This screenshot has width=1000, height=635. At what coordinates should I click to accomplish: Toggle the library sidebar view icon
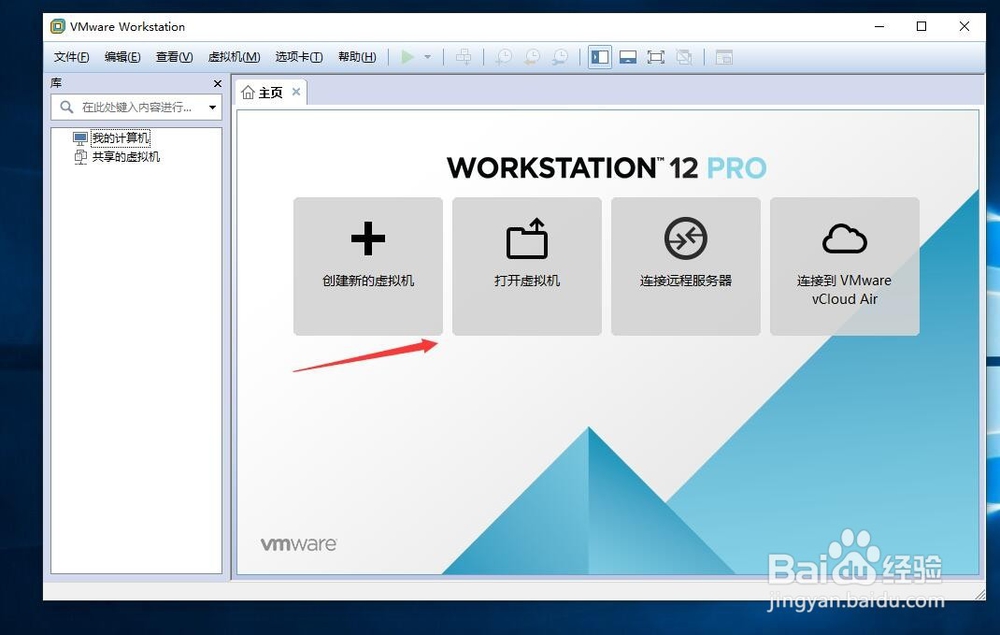point(600,57)
